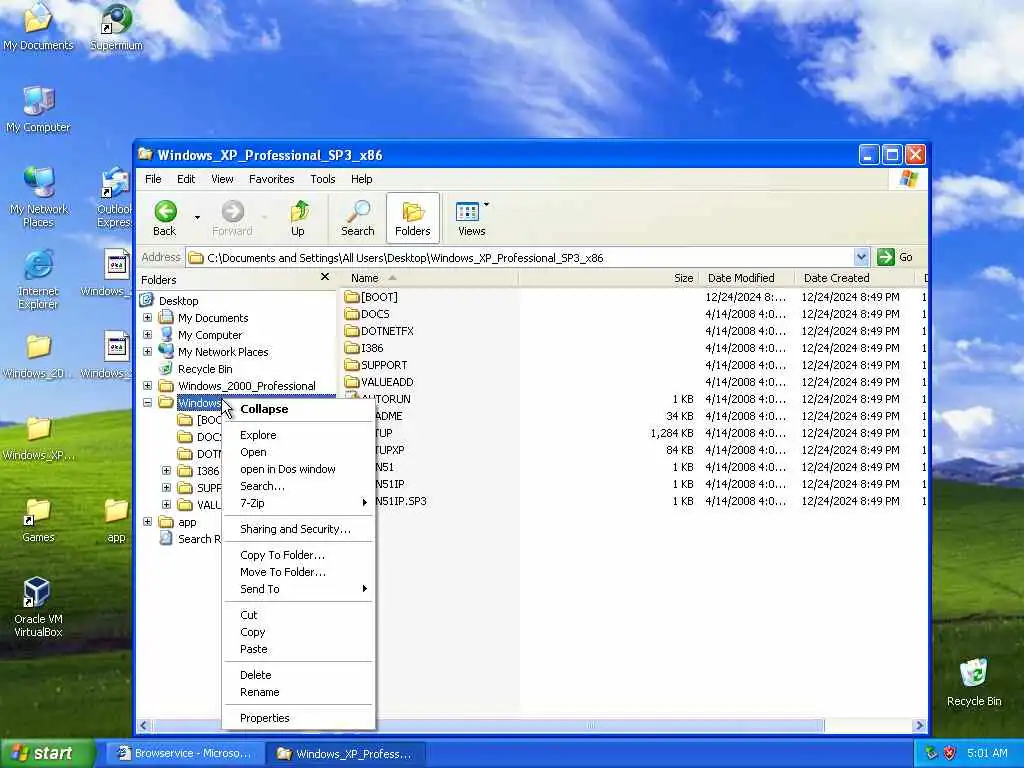Expand Windows_2000_Professional tree node
Image resolution: width=1024 pixels, height=768 pixels.
pos(148,385)
